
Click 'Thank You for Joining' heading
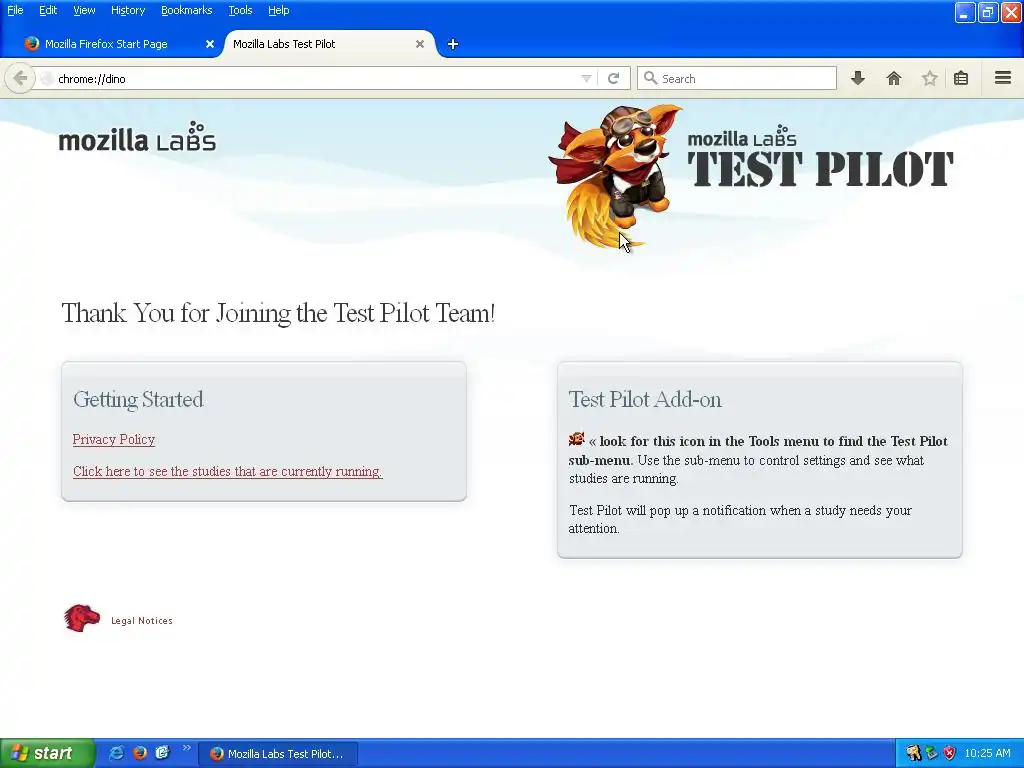[278, 313]
